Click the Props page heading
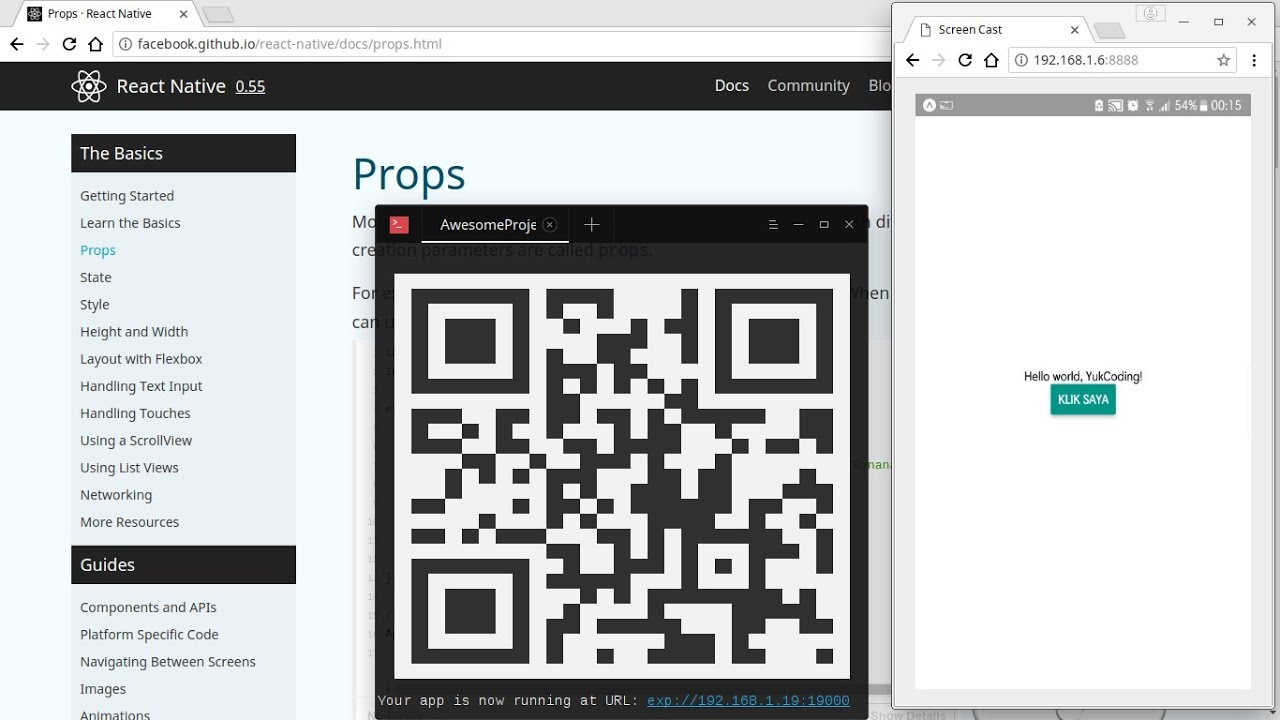Screen dimensions: 1280x720 click(409, 174)
